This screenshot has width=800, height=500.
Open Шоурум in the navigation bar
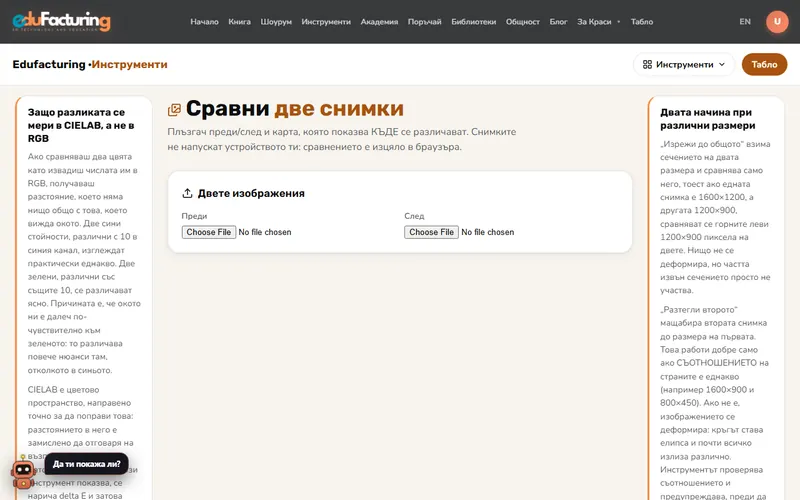(276, 21)
